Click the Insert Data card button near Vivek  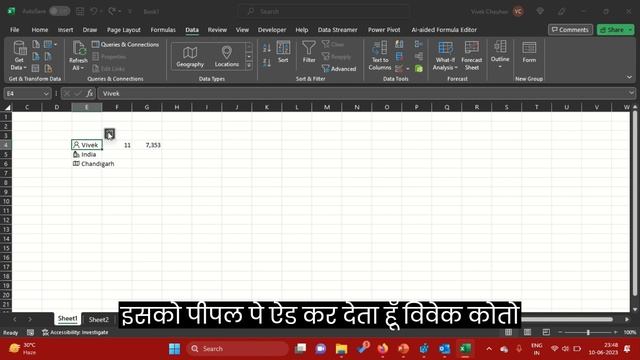click(109, 133)
